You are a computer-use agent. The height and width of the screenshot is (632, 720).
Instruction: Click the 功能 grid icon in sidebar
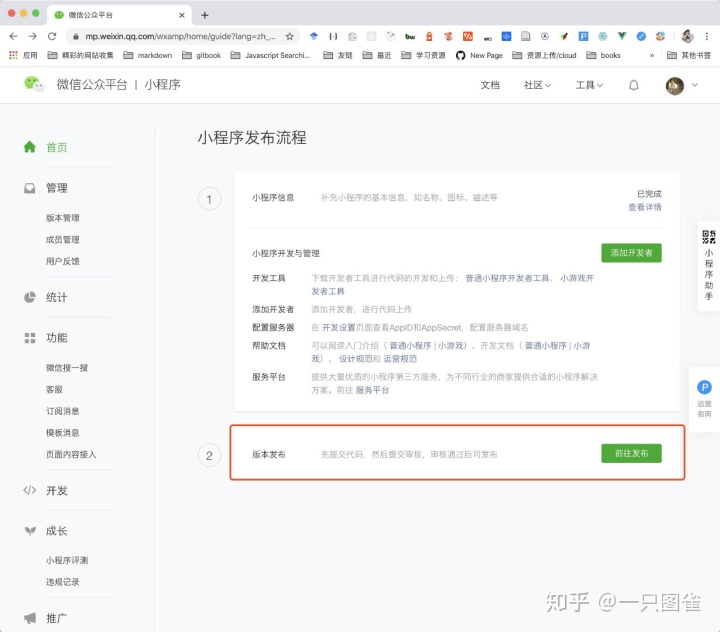pos(30,338)
